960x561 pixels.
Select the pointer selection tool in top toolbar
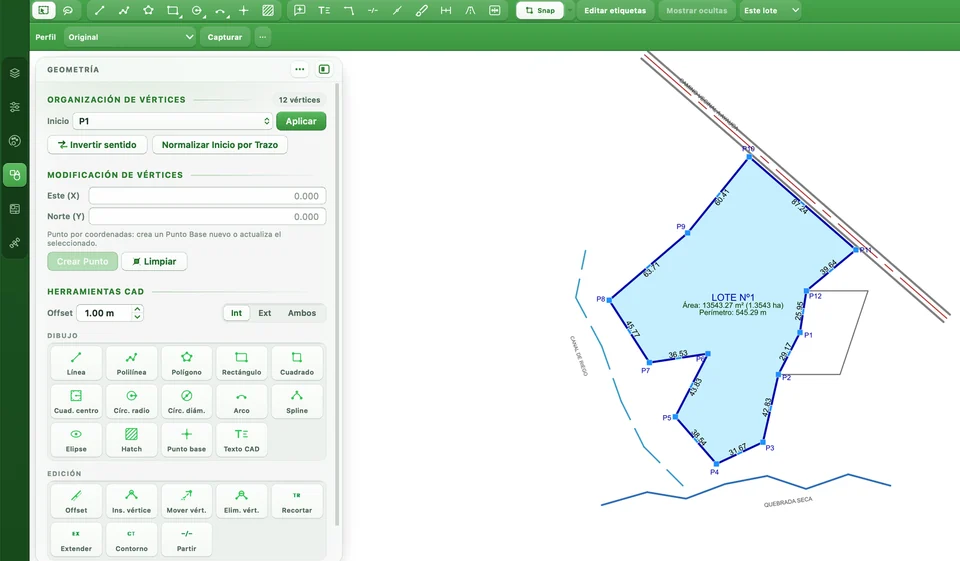pyautogui.click(x=43, y=10)
